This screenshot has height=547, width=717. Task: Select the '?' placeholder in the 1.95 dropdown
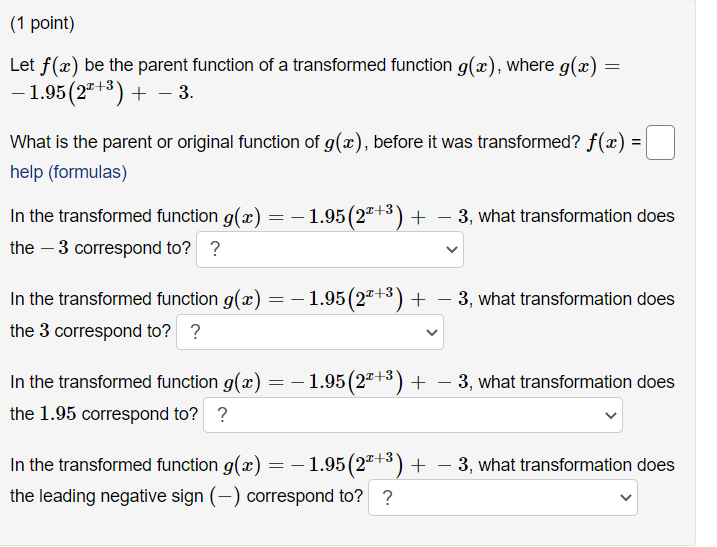click(222, 414)
